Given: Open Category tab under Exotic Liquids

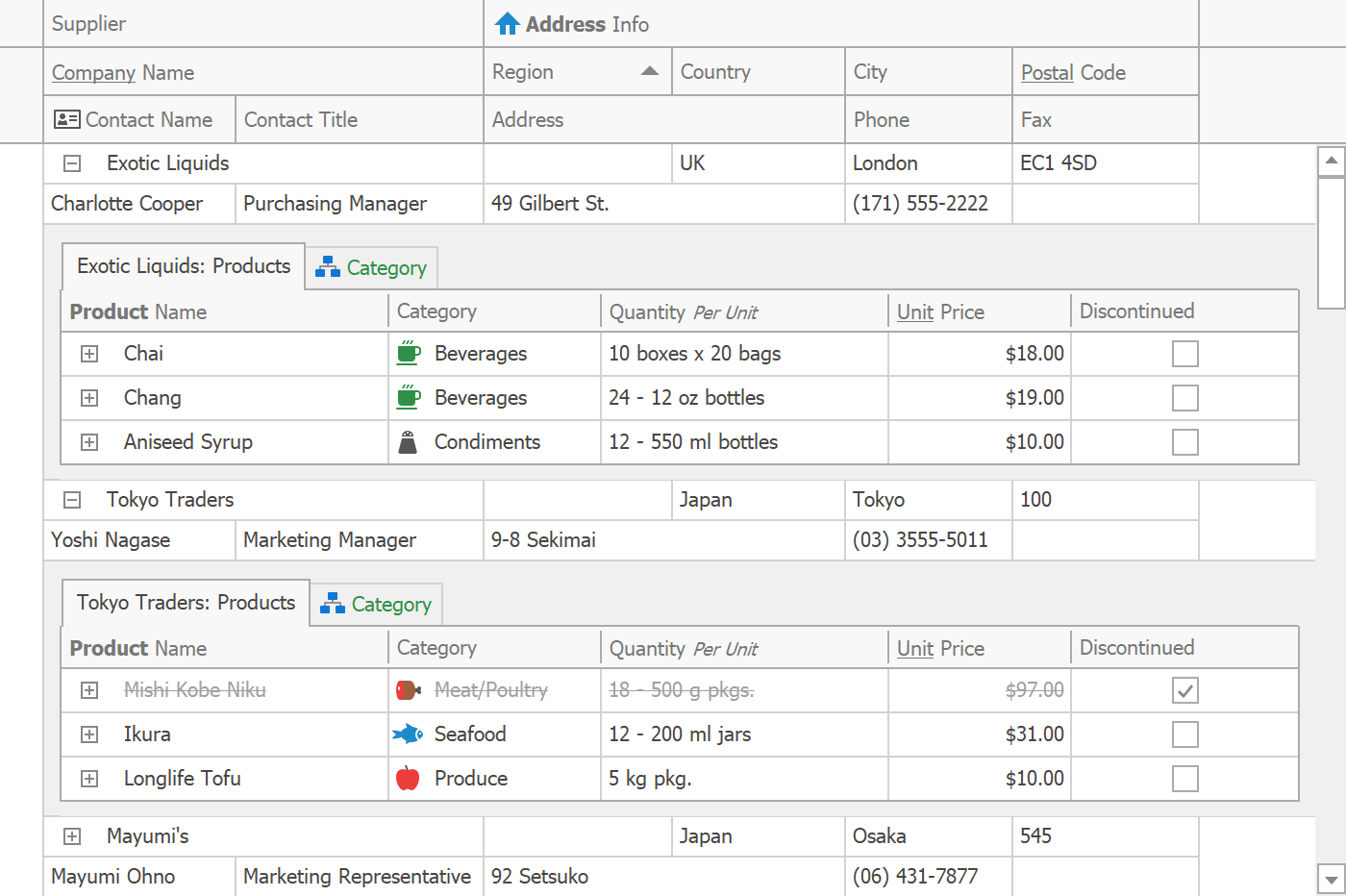Looking at the screenshot, I should [372, 268].
